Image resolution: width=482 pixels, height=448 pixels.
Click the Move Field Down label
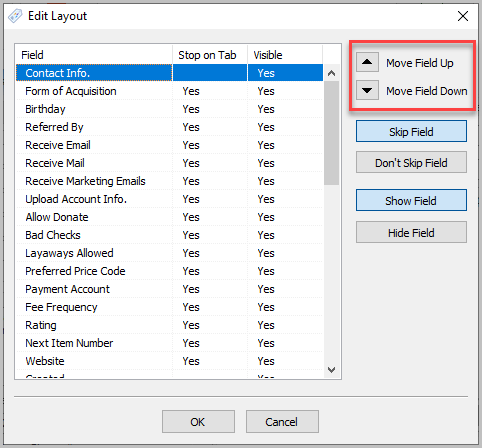pyautogui.click(x=427, y=91)
